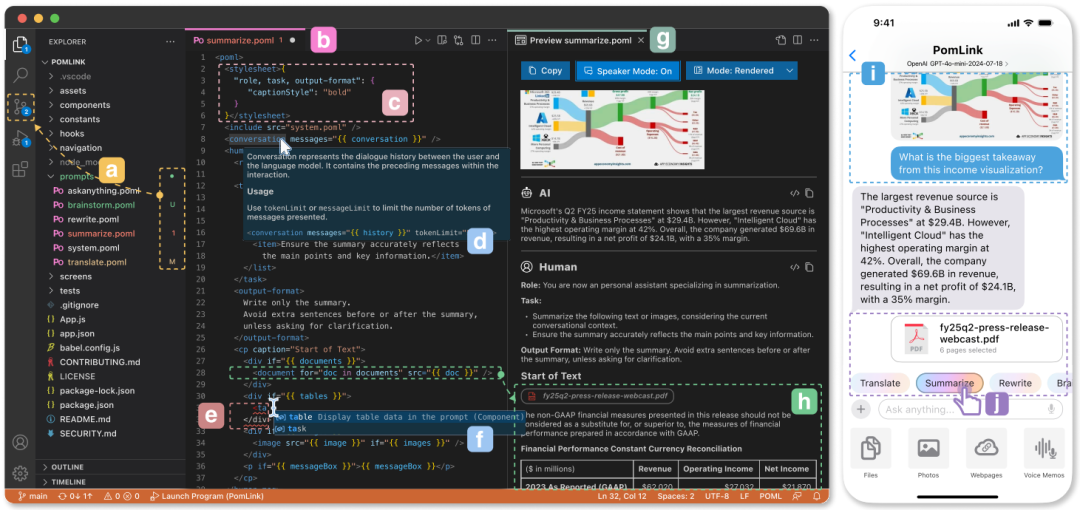This screenshot has width=1080, height=510.
Task: Open more actions in the code editor toolbar
Action: (492, 41)
